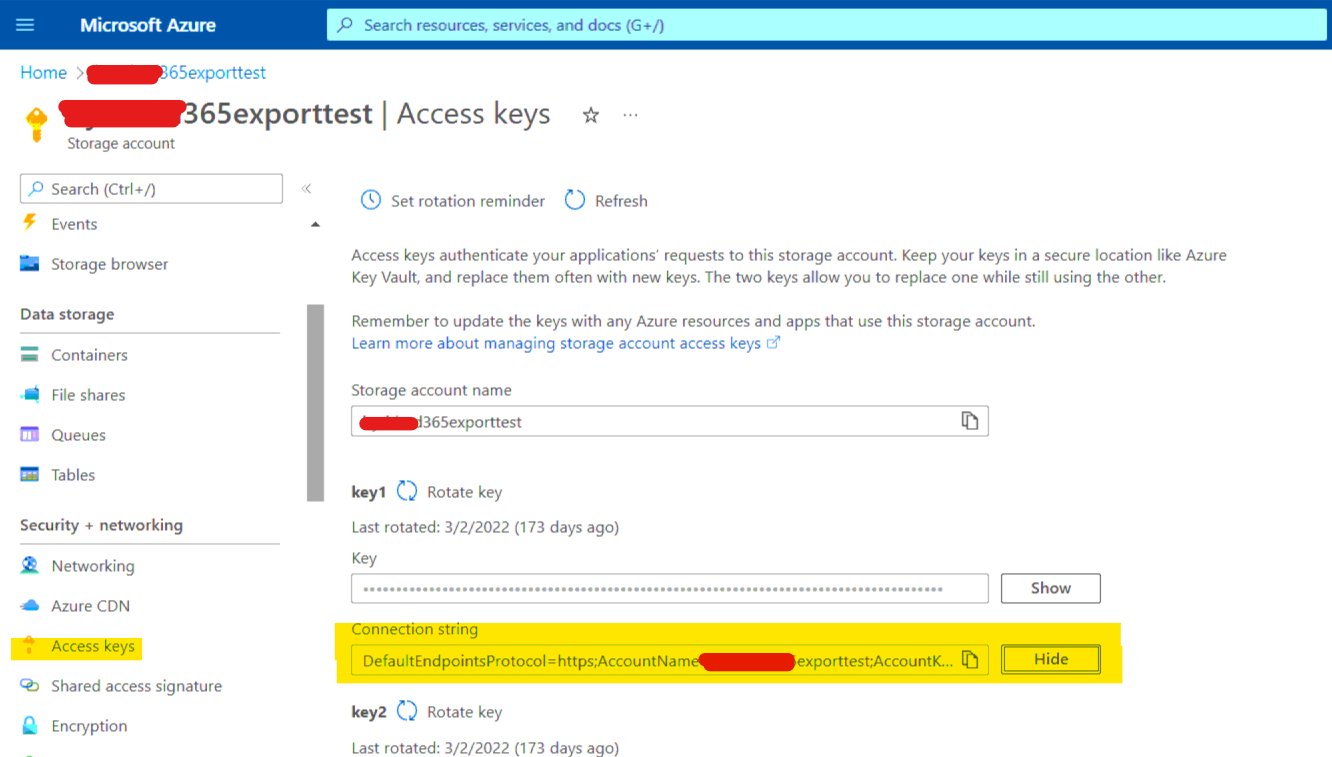Show the key1 key value

[1050, 588]
